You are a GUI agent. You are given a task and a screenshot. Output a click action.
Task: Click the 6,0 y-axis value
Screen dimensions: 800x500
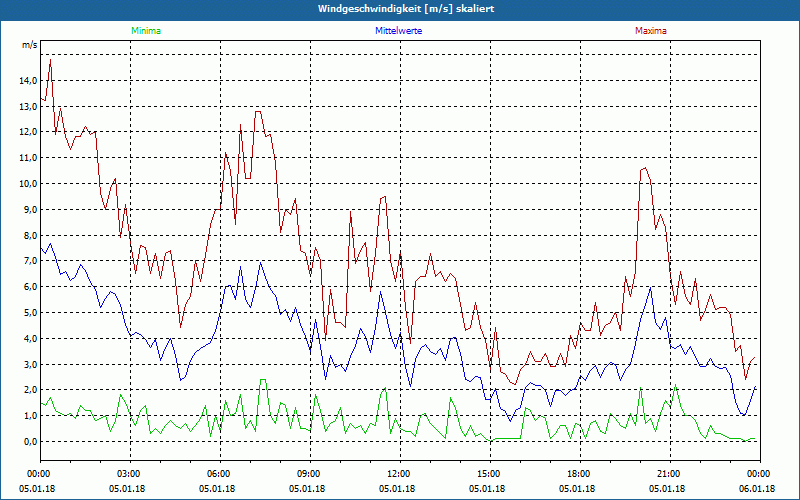point(30,287)
